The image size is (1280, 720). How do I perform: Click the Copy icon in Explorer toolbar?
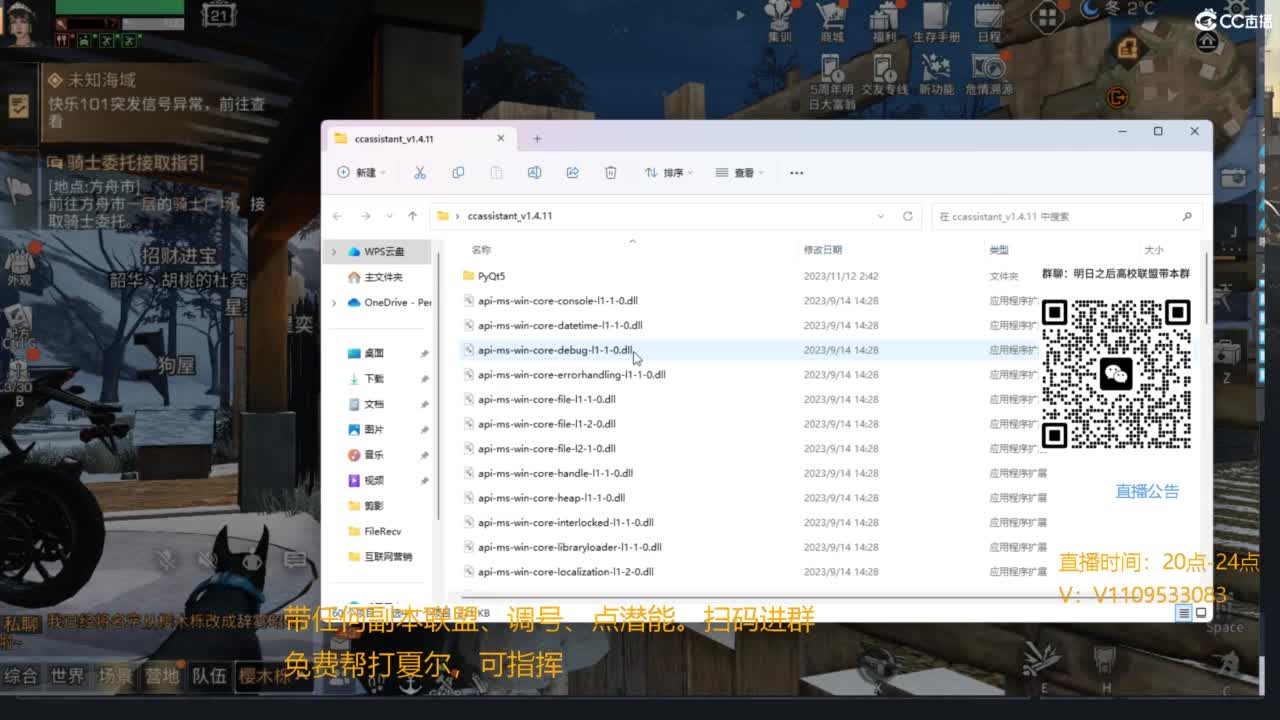coord(458,173)
